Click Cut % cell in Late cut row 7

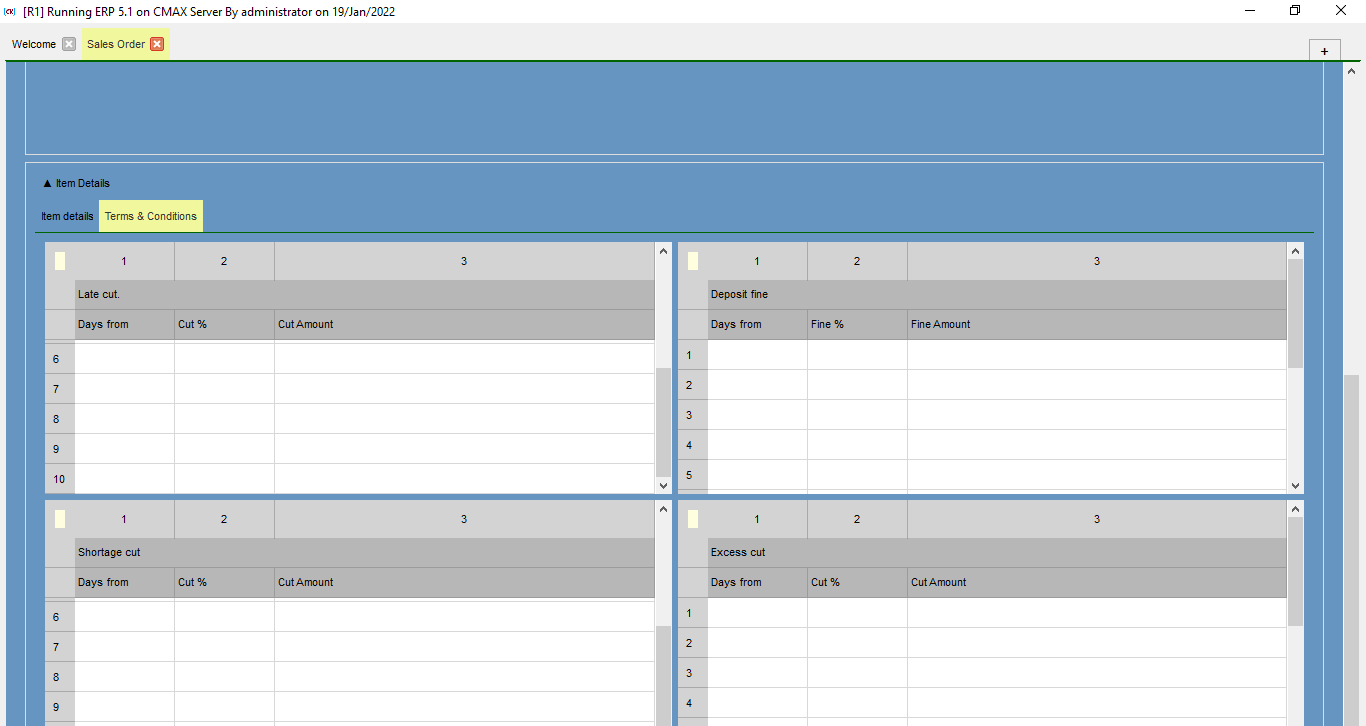(224, 389)
